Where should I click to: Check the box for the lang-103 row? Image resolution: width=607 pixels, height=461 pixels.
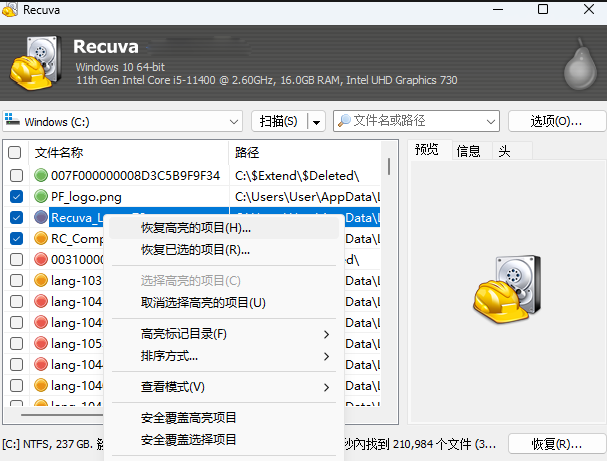click(x=16, y=280)
